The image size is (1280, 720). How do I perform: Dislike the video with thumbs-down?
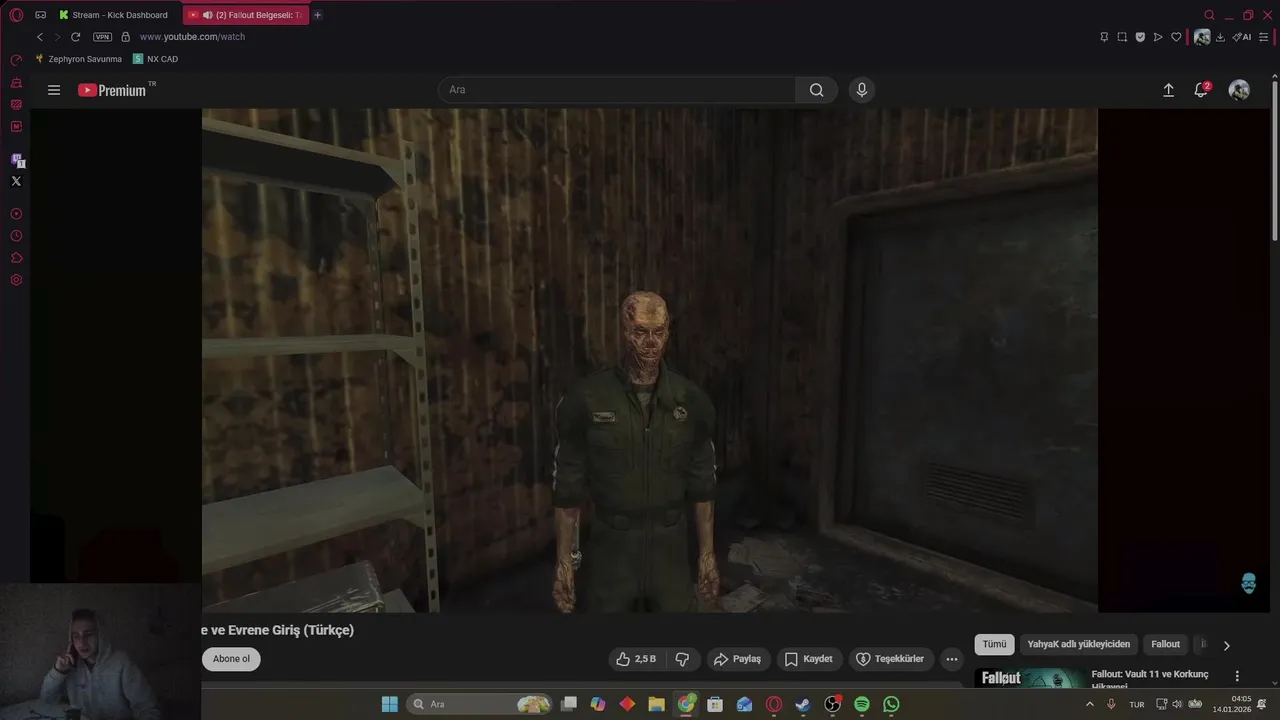pyautogui.click(x=682, y=659)
